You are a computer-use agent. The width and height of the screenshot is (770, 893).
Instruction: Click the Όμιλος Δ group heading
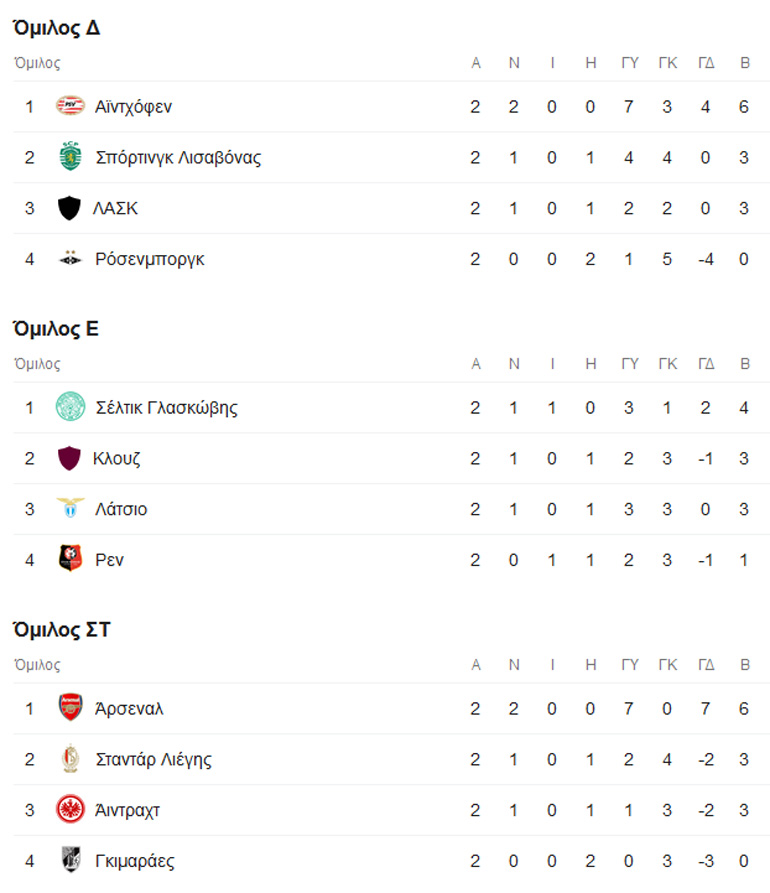coord(56,28)
